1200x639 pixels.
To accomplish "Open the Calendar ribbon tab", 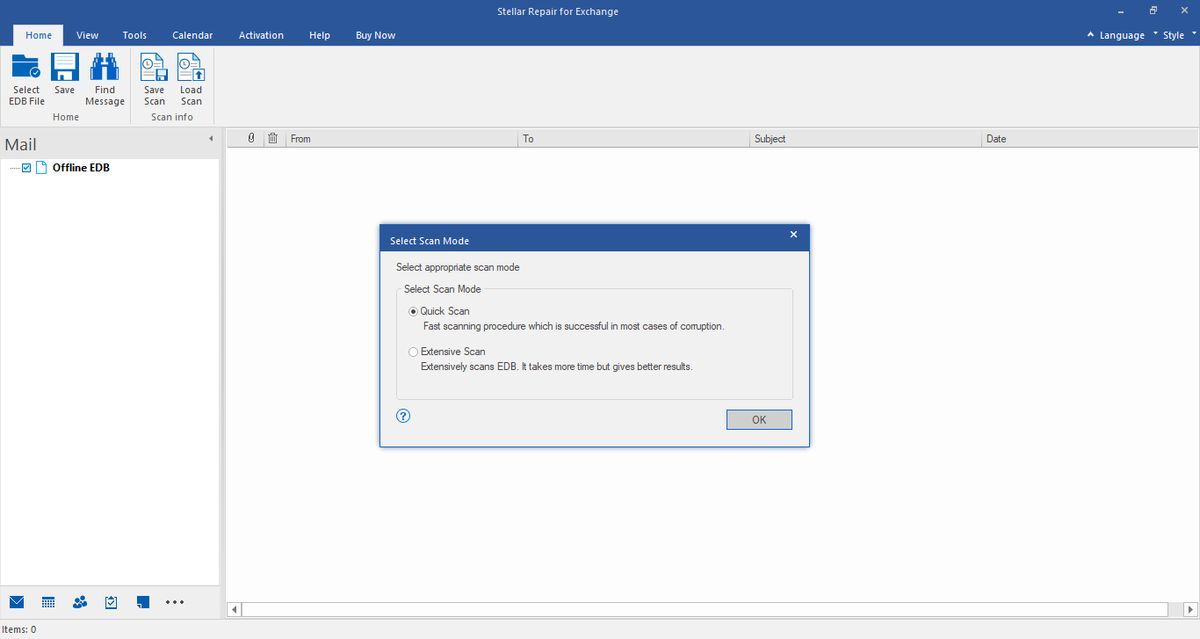I will 192,35.
